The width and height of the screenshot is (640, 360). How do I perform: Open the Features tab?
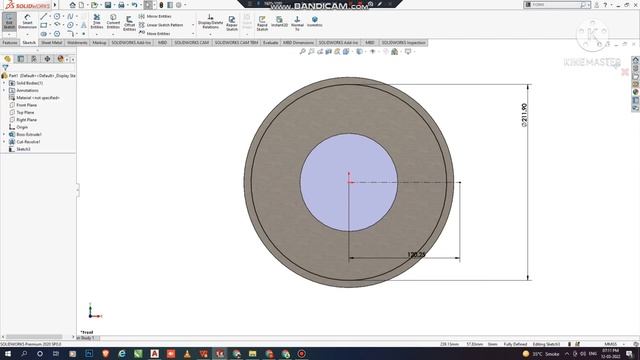10,42
